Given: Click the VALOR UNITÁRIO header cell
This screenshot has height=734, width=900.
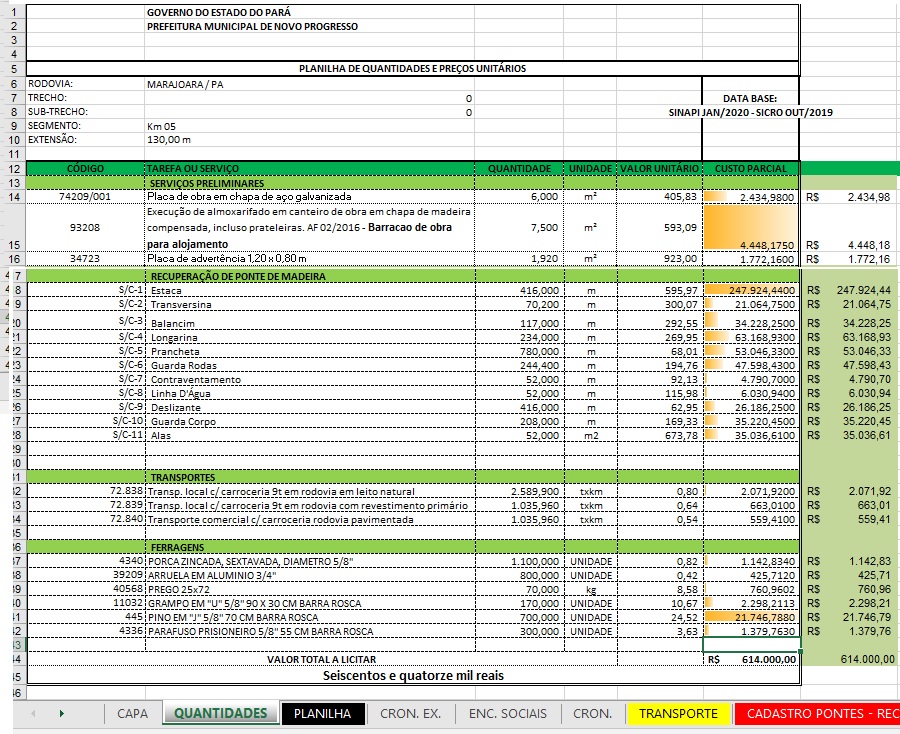Looking at the screenshot, I should point(660,169).
